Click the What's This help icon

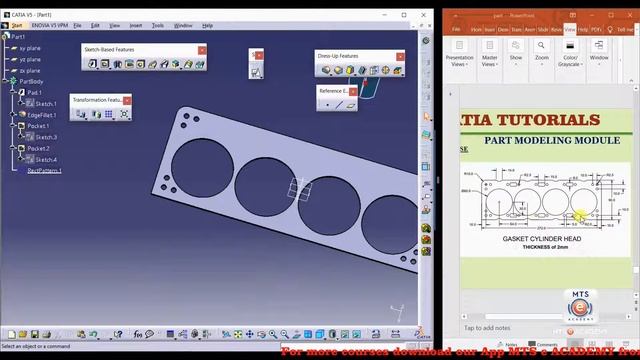pos(118,335)
